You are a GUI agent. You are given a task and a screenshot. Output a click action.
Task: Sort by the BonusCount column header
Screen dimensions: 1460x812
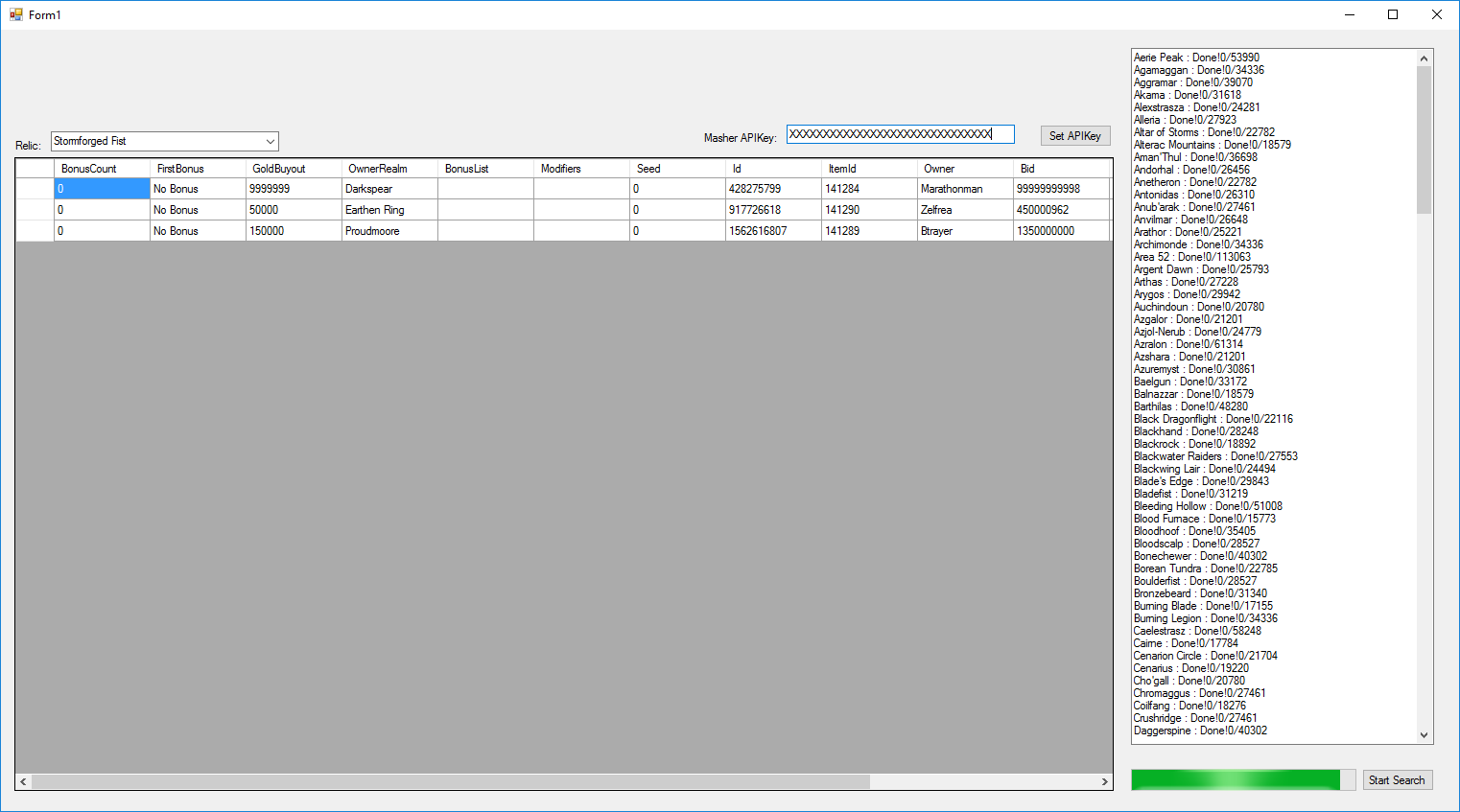(x=102, y=169)
